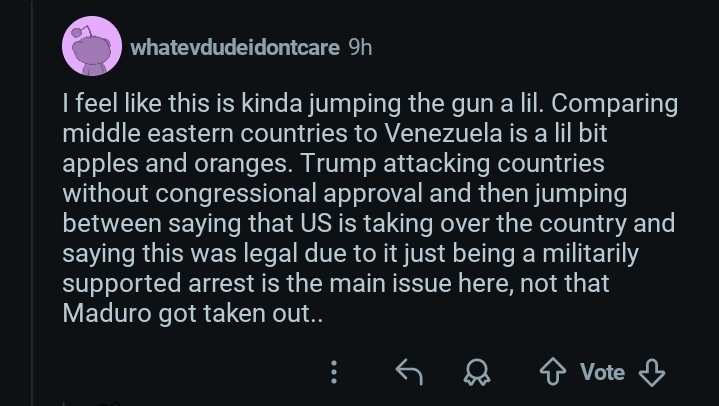This screenshot has height=406, width=719.
Task: Click the username whatevdudeidontcare
Action: 235,48
